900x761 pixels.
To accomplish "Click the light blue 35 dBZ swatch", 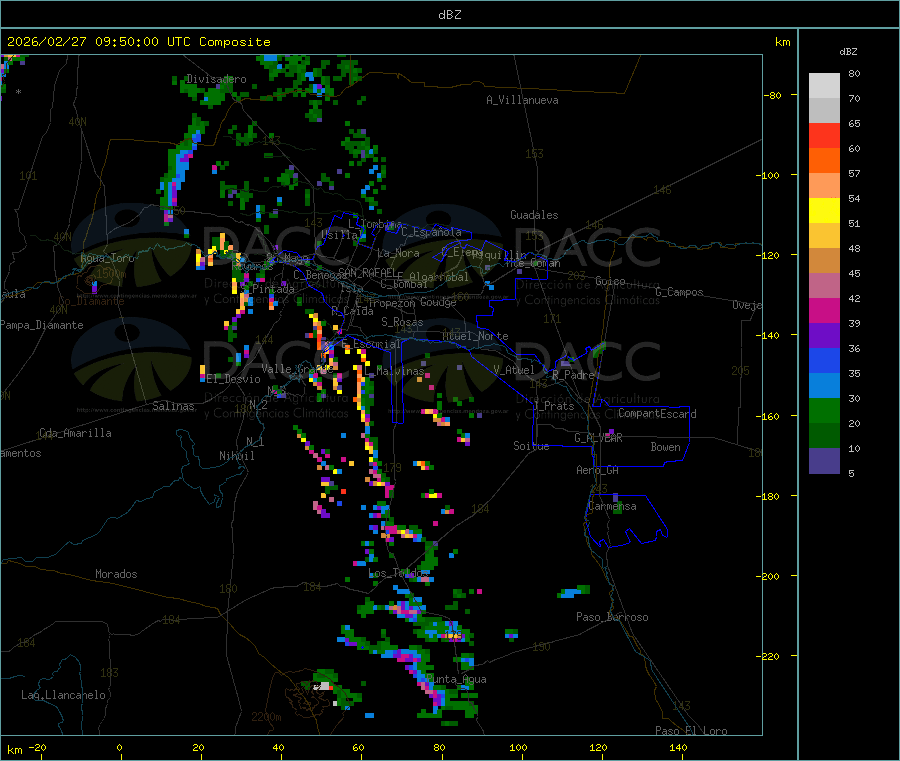I will click(824, 386).
